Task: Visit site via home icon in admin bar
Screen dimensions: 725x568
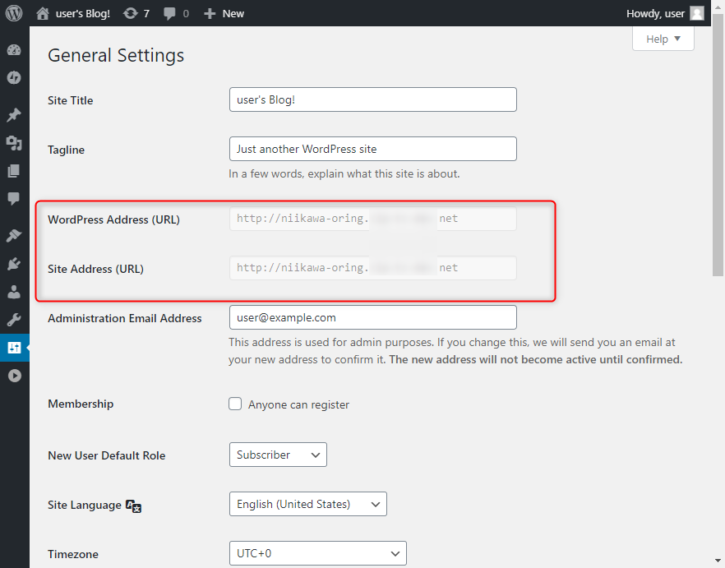Action: pyautogui.click(x=43, y=13)
